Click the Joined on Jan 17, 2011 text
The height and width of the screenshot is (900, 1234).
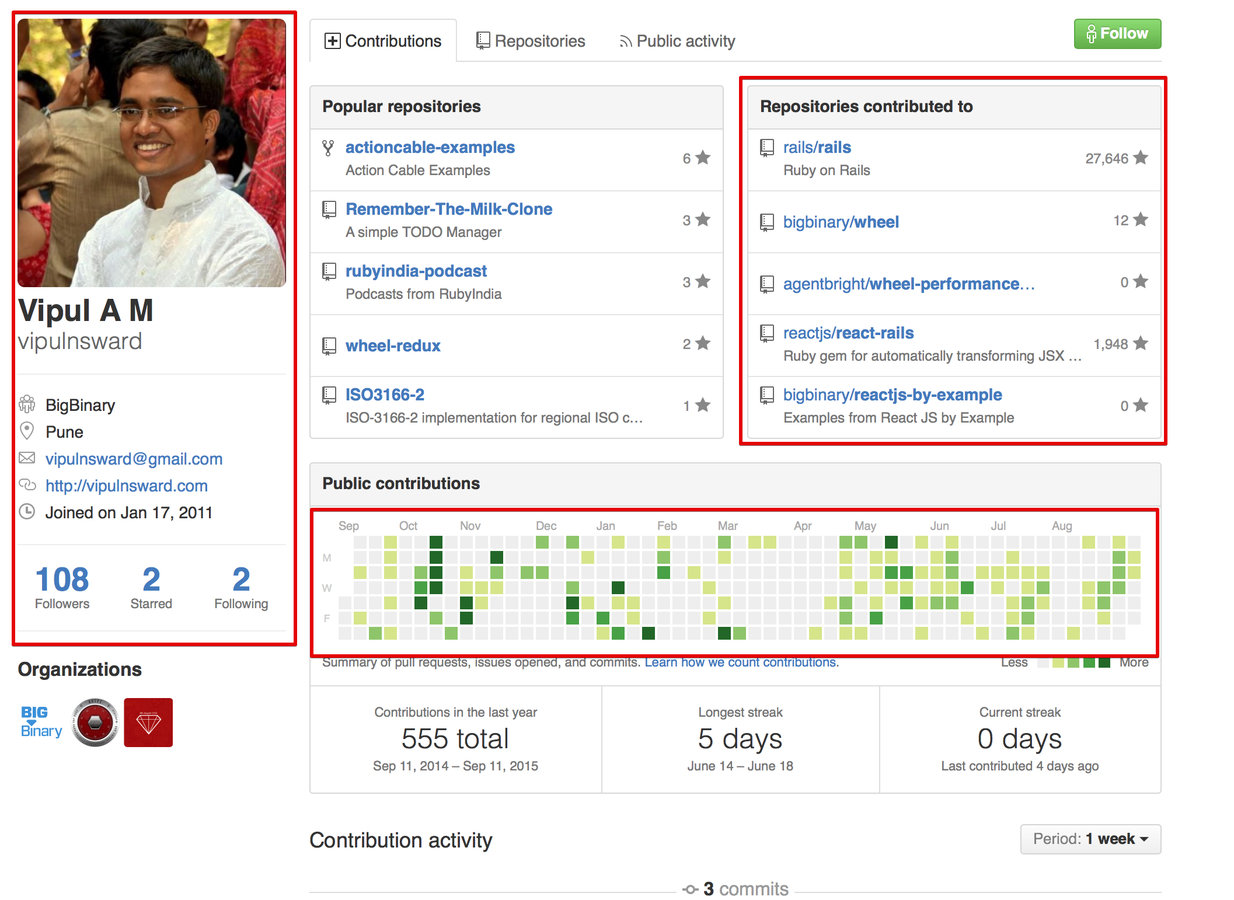[x=129, y=512]
